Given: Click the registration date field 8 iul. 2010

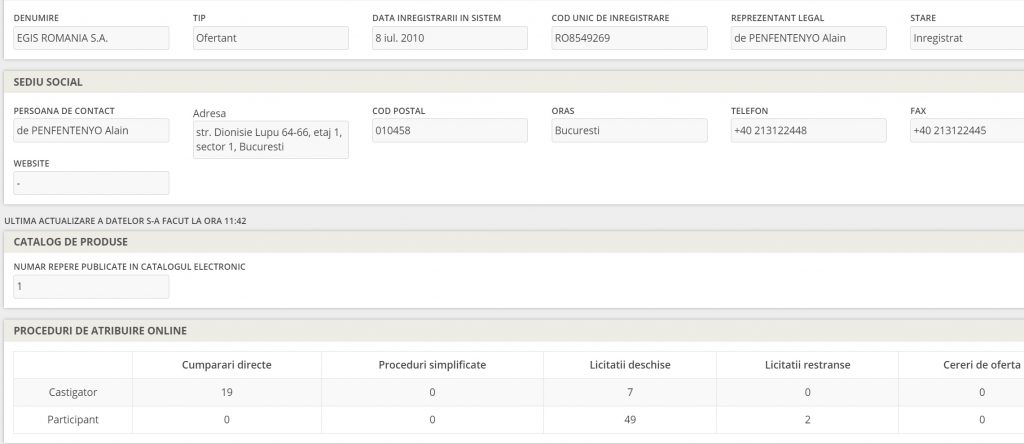Looking at the screenshot, I should 450,38.
